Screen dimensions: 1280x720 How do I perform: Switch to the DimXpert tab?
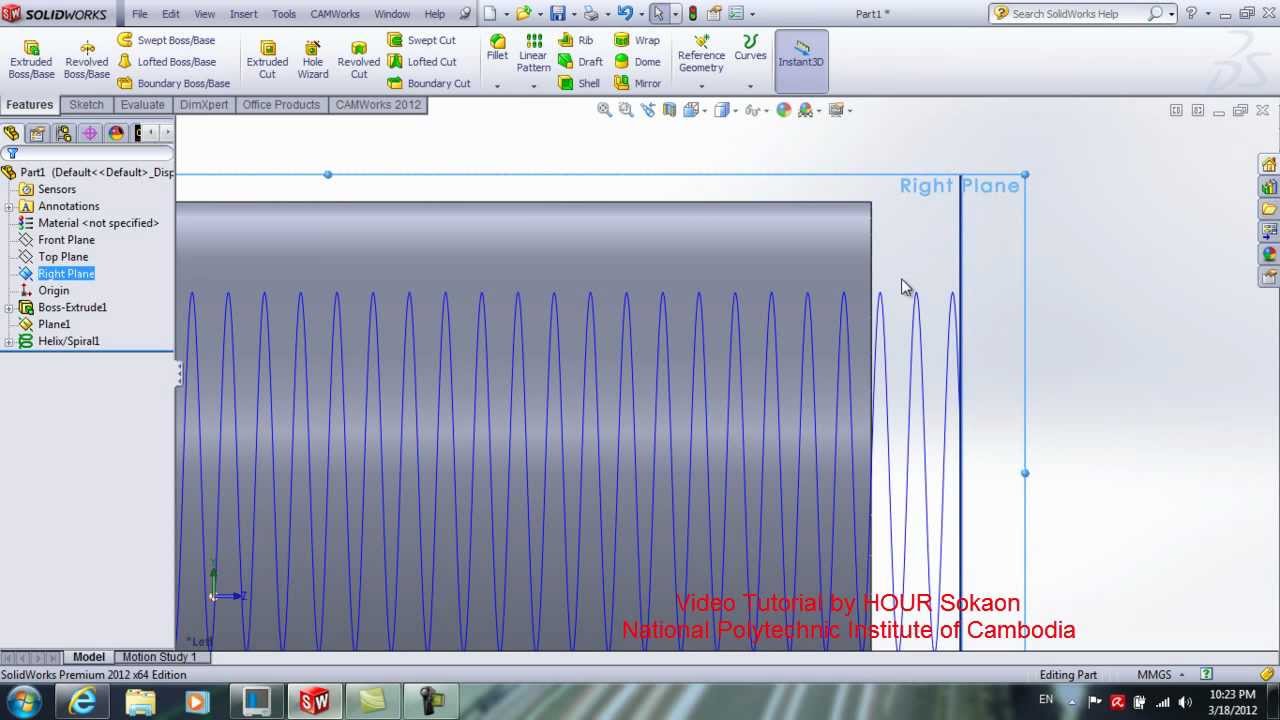pos(204,105)
